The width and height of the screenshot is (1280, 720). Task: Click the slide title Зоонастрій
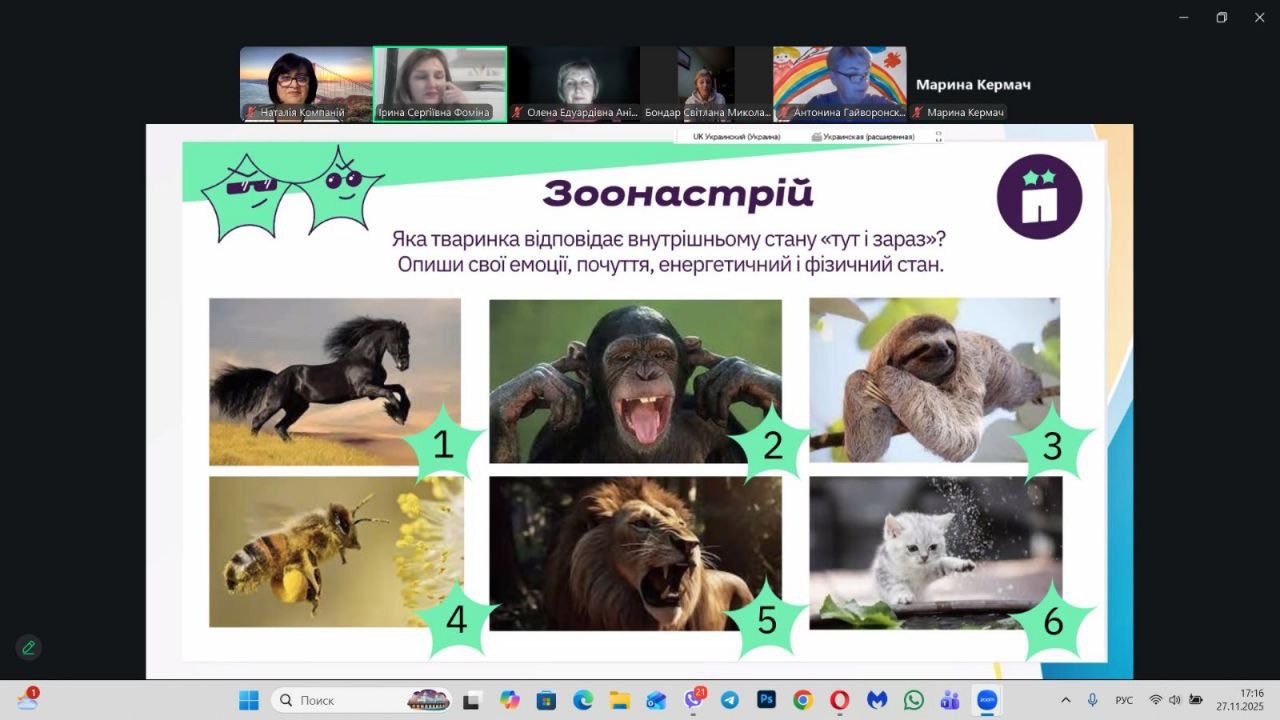tap(678, 193)
